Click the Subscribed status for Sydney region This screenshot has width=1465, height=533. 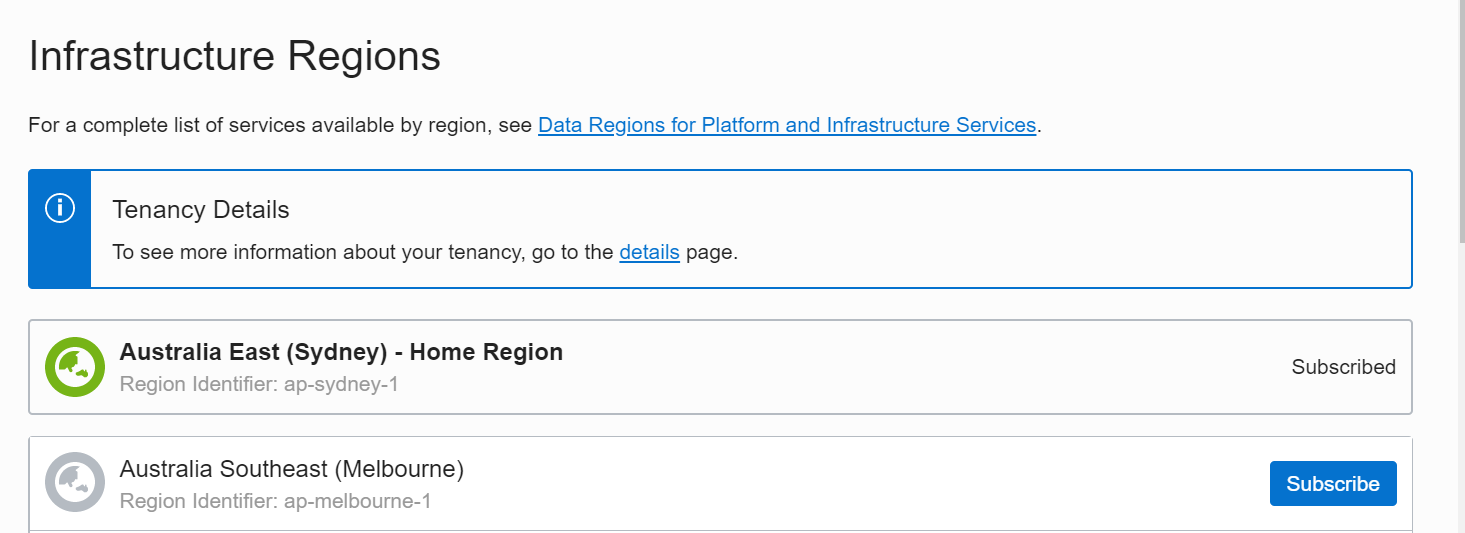[x=1343, y=367]
